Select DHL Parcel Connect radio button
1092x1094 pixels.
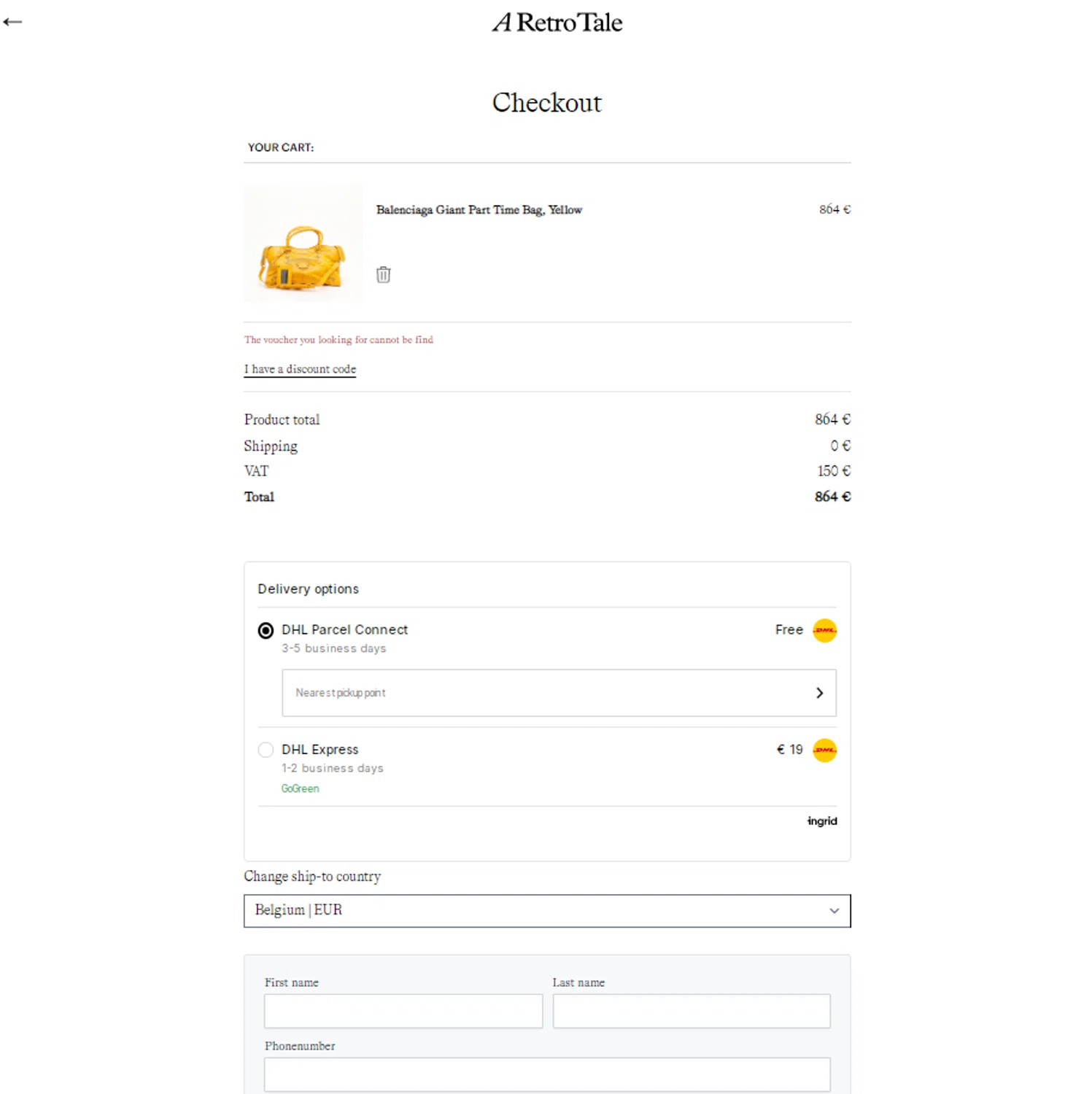coord(266,631)
